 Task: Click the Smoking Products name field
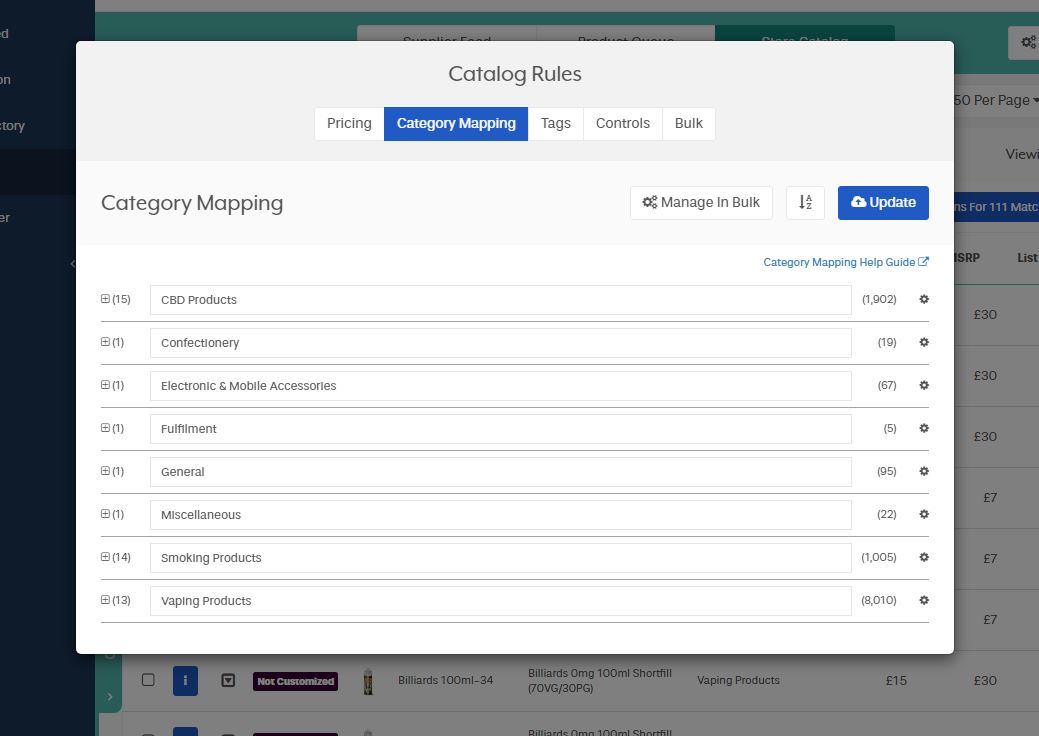click(501, 558)
